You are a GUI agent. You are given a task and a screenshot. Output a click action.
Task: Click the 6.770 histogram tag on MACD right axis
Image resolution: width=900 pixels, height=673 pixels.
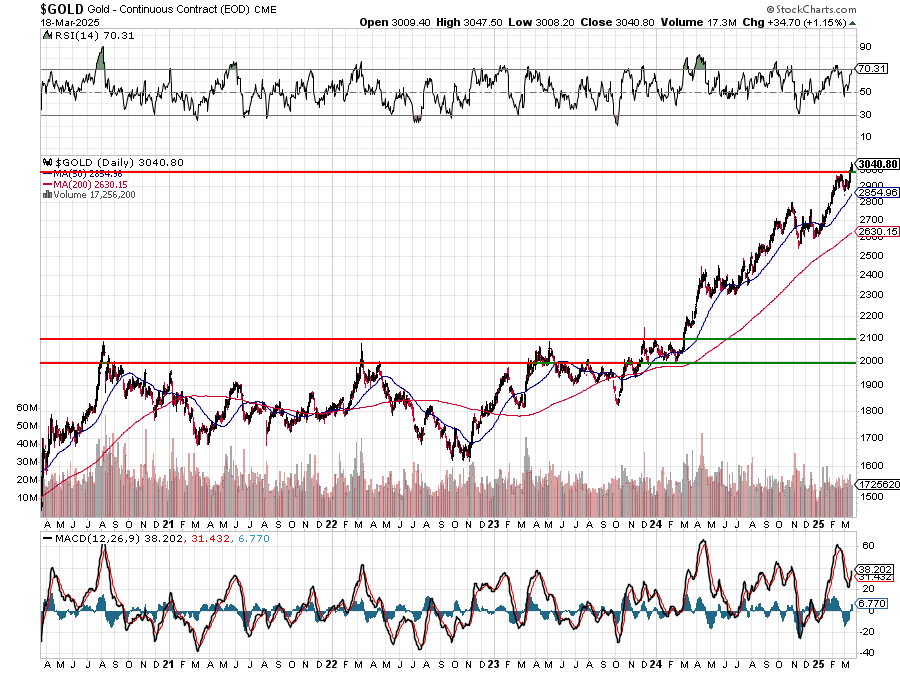(872, 604)
